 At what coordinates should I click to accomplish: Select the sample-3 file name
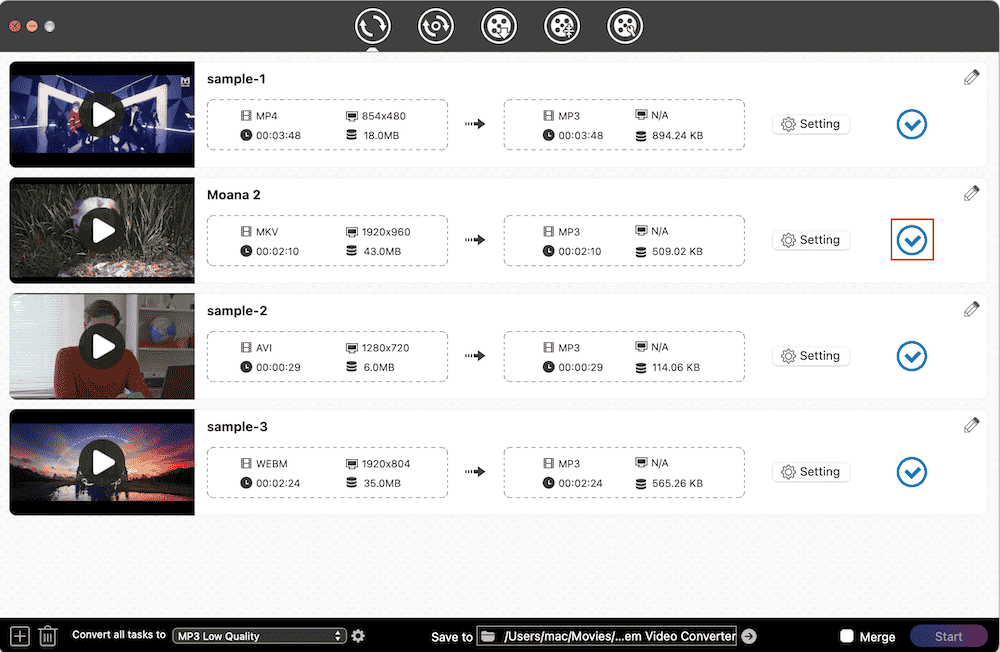click(237, 427)
